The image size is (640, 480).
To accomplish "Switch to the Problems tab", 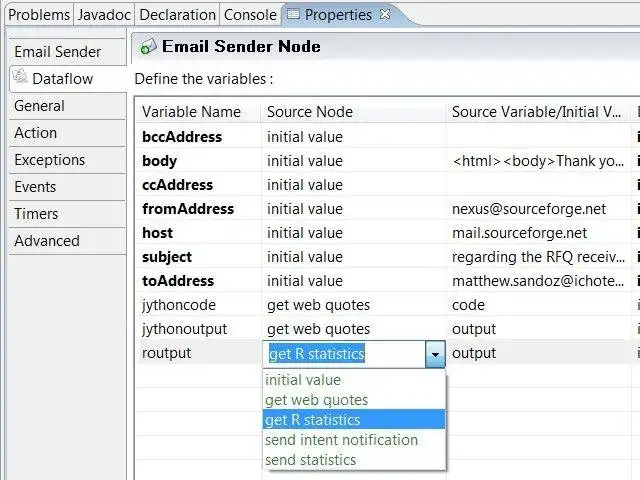I will pos(39,15).
